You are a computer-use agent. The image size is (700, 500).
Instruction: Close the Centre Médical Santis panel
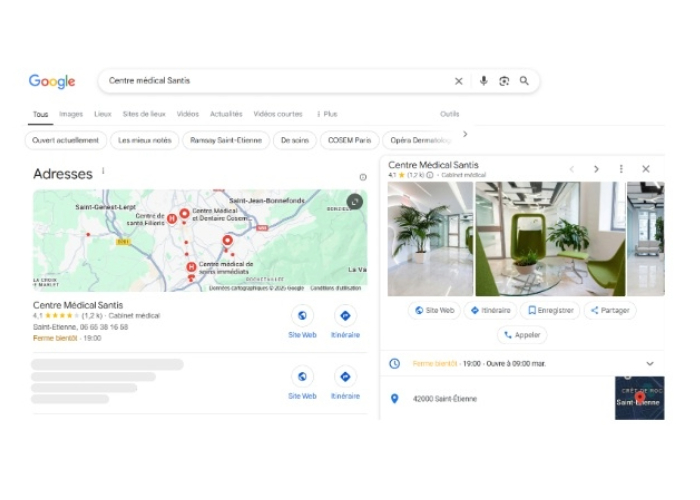coord(646,169)
